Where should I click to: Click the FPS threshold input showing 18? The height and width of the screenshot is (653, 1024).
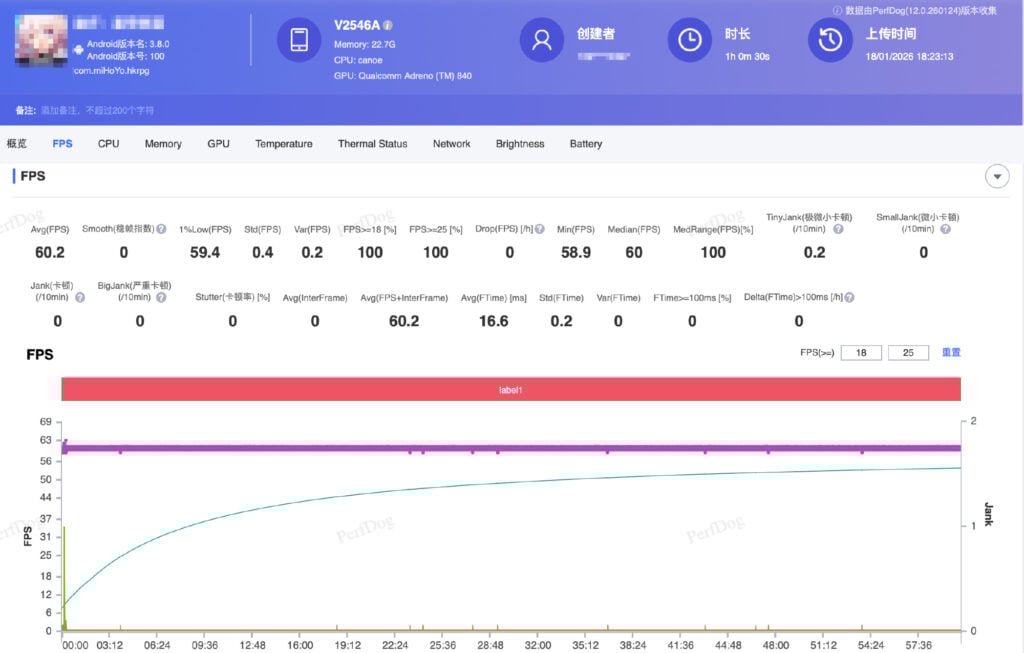[x=861, y=352]
